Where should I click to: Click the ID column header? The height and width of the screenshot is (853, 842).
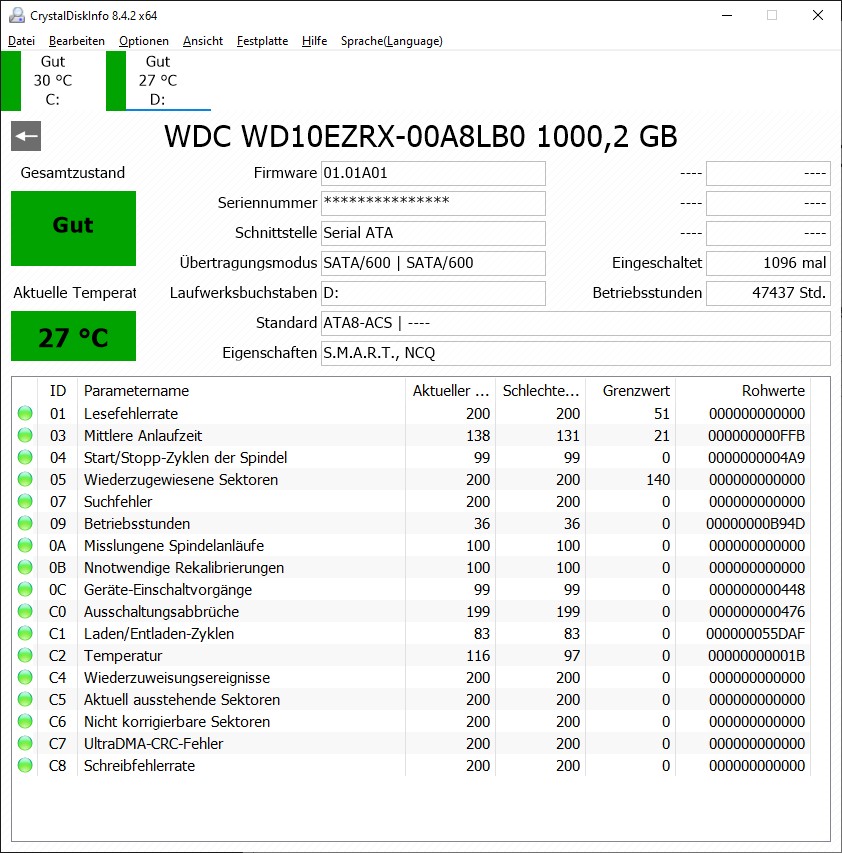(58, 391)
